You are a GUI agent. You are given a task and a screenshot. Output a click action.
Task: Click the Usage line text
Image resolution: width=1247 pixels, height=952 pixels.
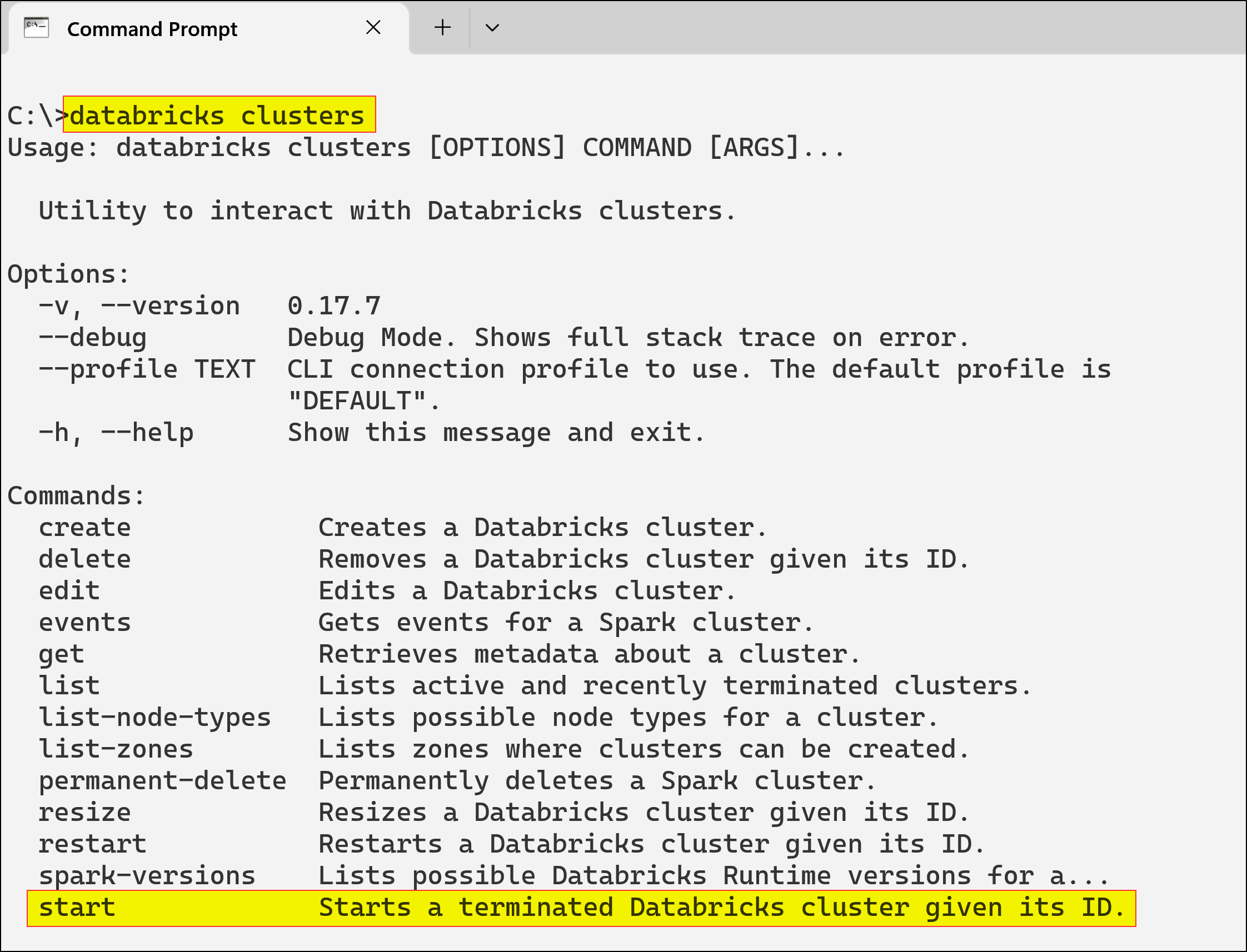[x=425, y=148]
